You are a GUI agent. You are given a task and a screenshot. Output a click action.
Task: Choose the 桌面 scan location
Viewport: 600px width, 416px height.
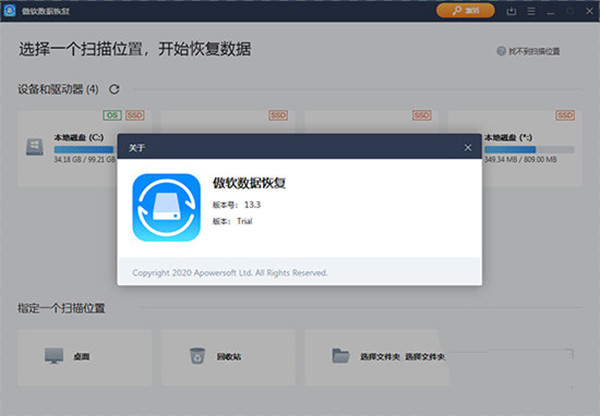(x=85, y=357)
